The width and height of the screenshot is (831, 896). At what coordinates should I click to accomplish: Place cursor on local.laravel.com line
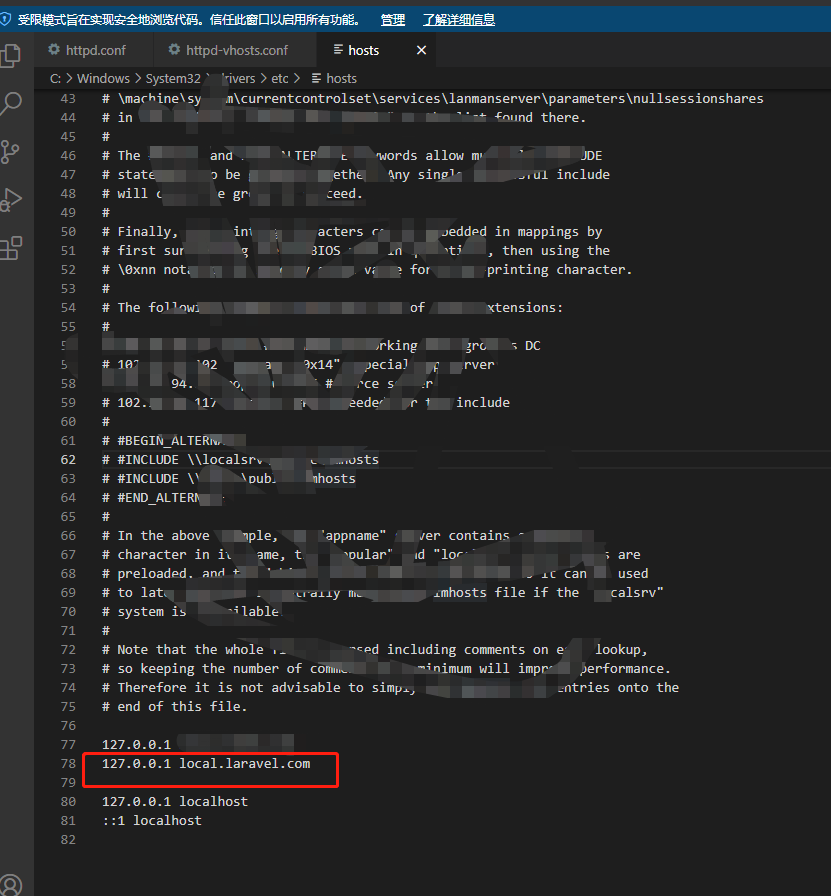coord(244,764)
